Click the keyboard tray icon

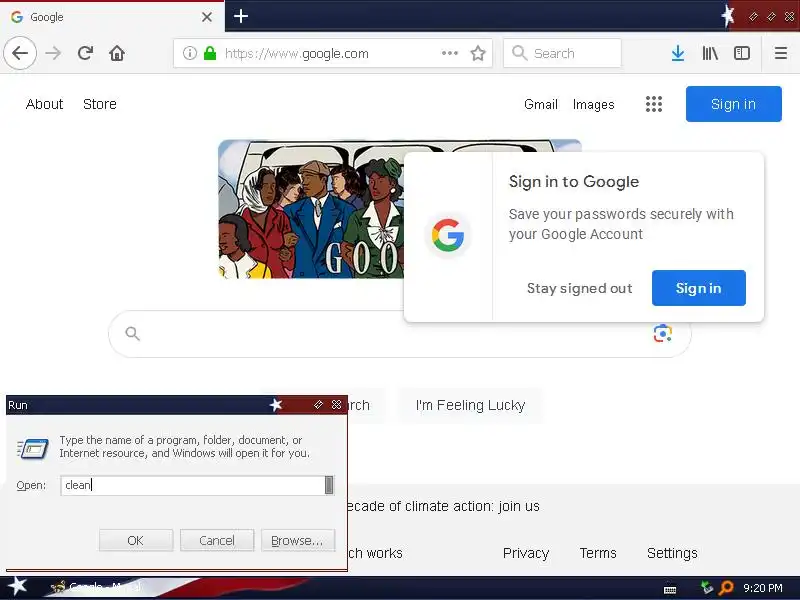(670, 589)
